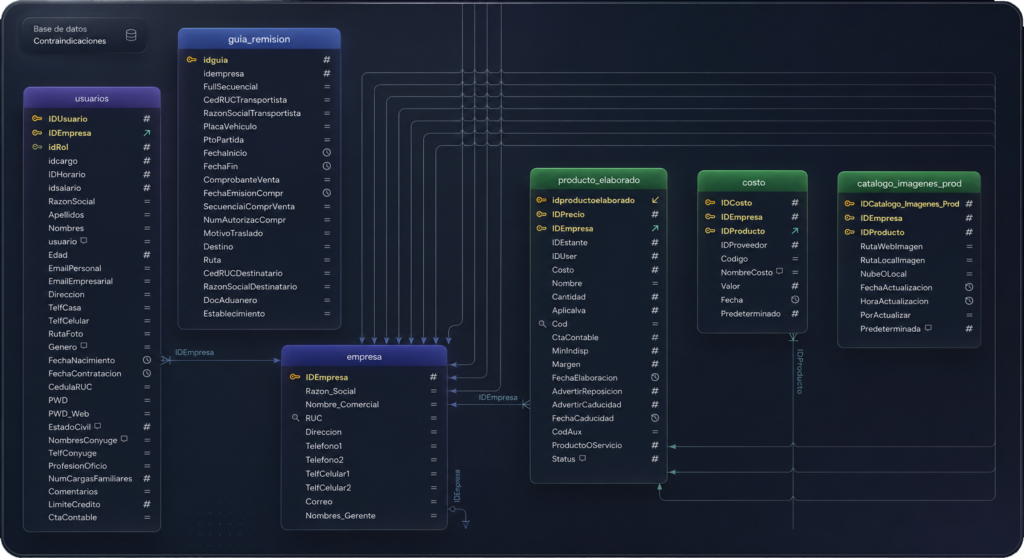
Task: Click the comment icon next to usuario field
Action: [x=84, y=241]
